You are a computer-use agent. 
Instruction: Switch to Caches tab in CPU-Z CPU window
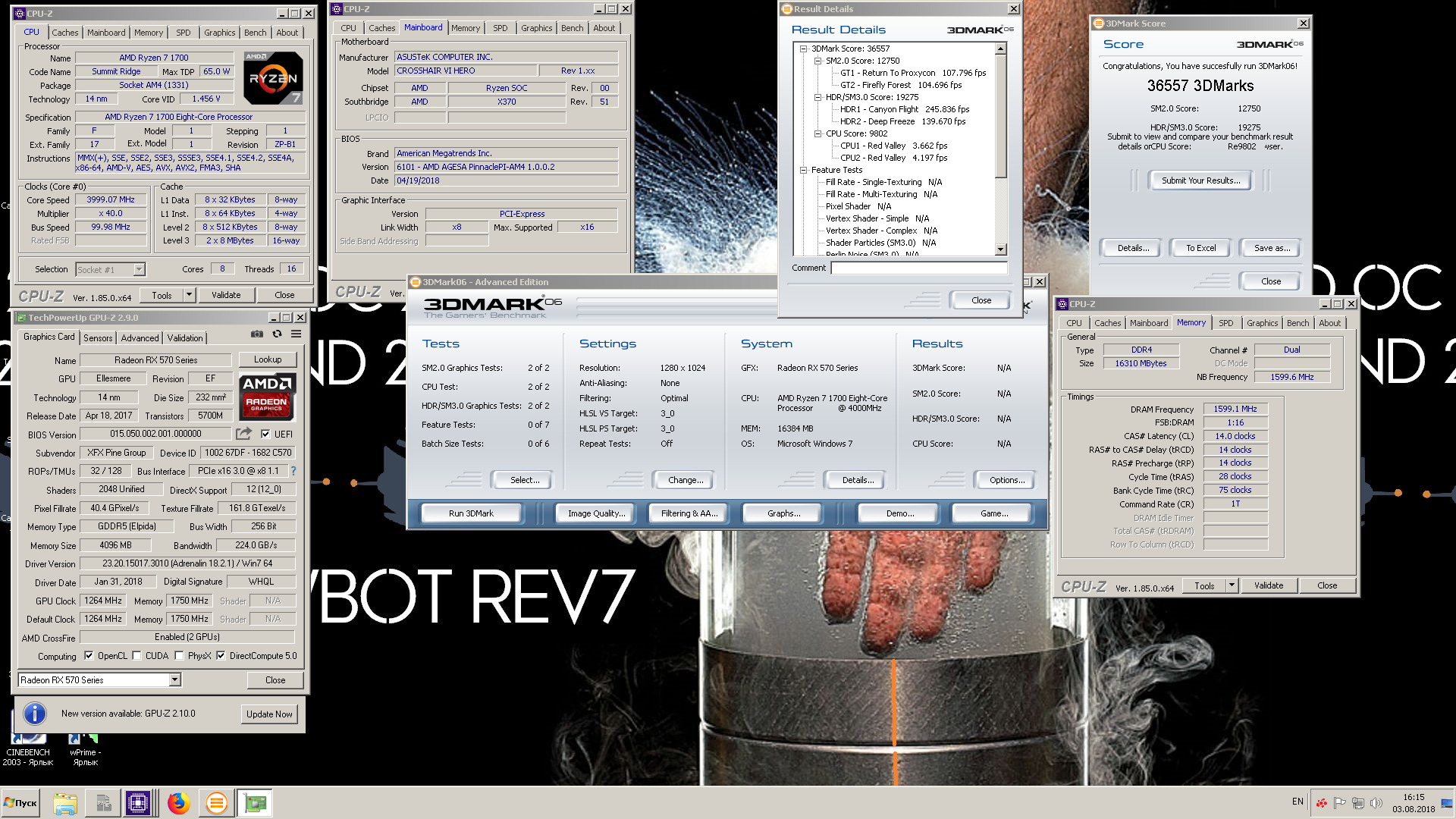[64, 33]
